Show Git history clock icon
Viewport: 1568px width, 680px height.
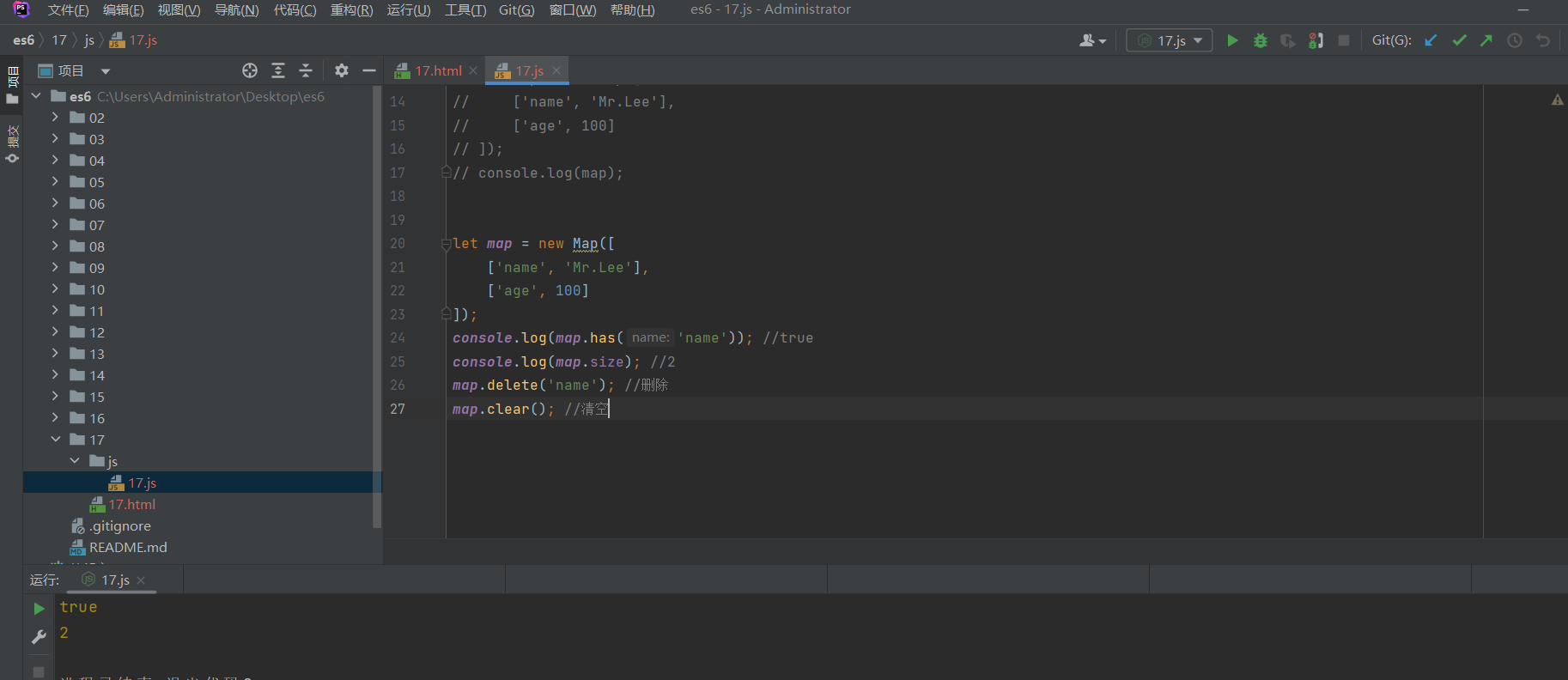pyautogui.click(x=1515, y=40)
